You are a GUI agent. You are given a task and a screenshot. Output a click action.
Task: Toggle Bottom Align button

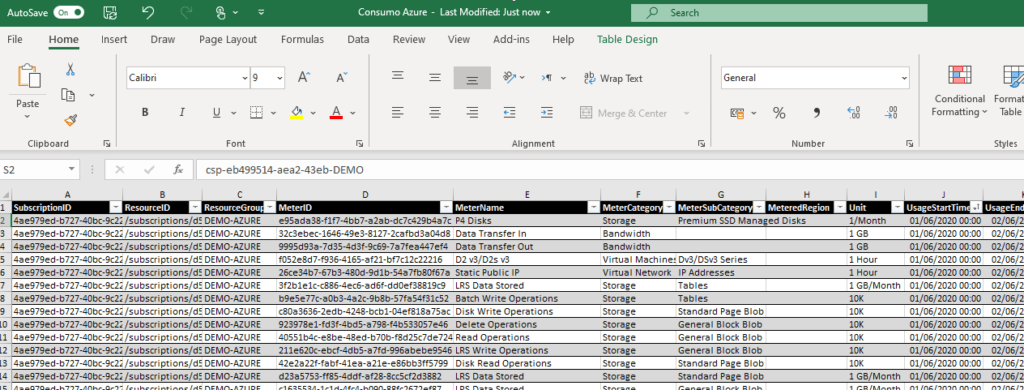tap(472, 78)
